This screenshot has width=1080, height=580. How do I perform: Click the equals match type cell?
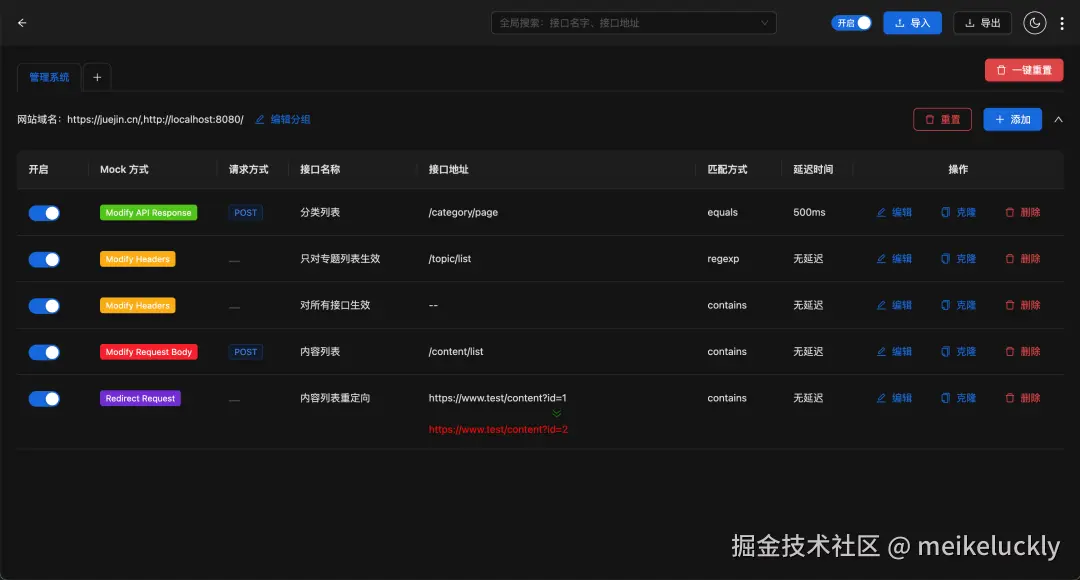(x=723, y=212)
